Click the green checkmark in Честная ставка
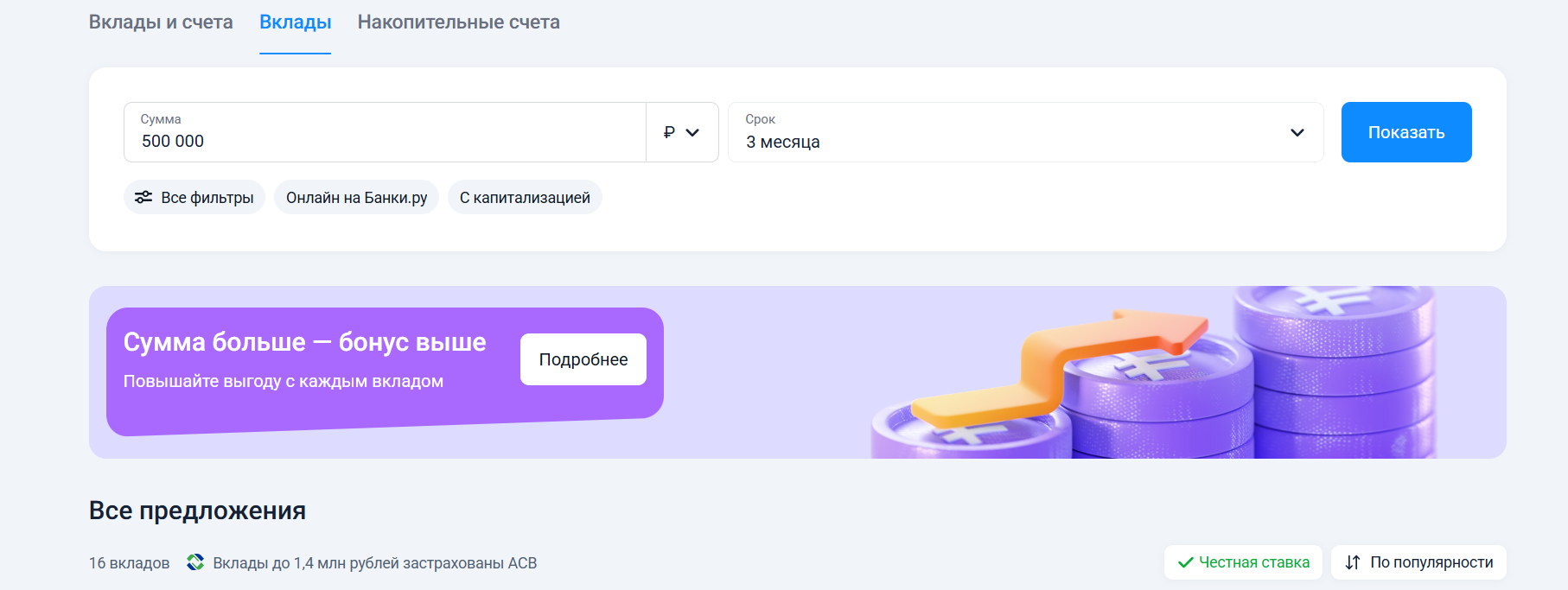This screenshot has width=1568, height=590. (1185, 562)
